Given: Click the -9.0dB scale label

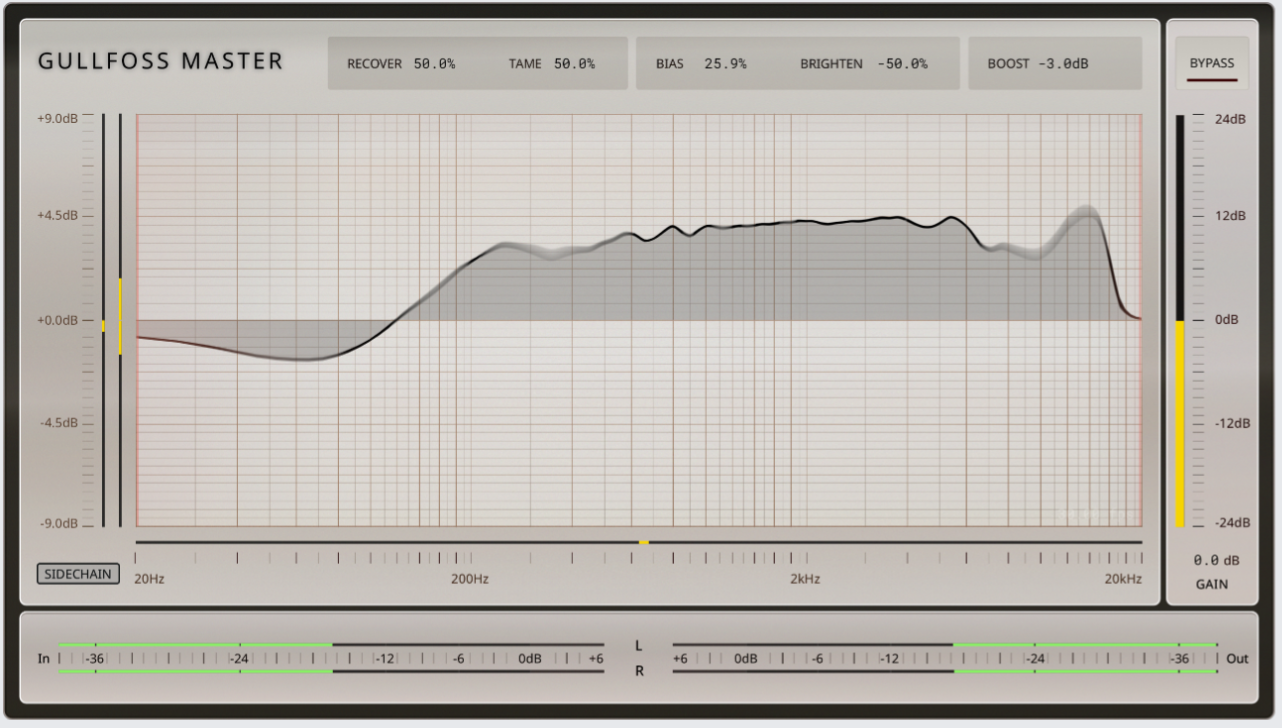Looking at the screenshot, I should point(58,524).
